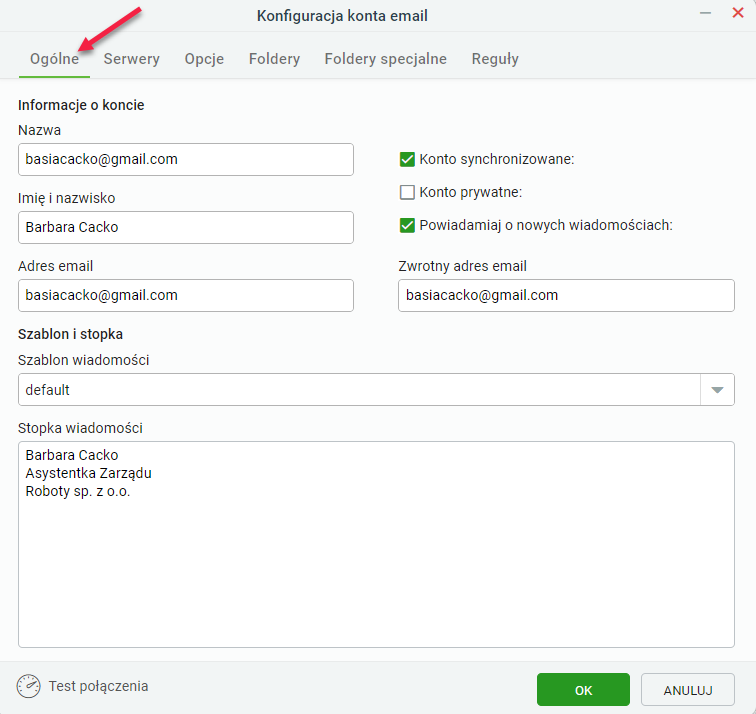Image resolution: width=756 pixels, height=714 pixels.
Task: Click the Adres email field
Action: 186,295
